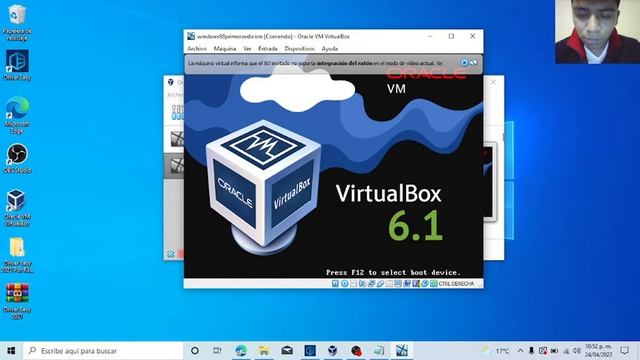Open the clock and date flyout
This screenshot has height=360, width=640.
(x=598, y=351)
